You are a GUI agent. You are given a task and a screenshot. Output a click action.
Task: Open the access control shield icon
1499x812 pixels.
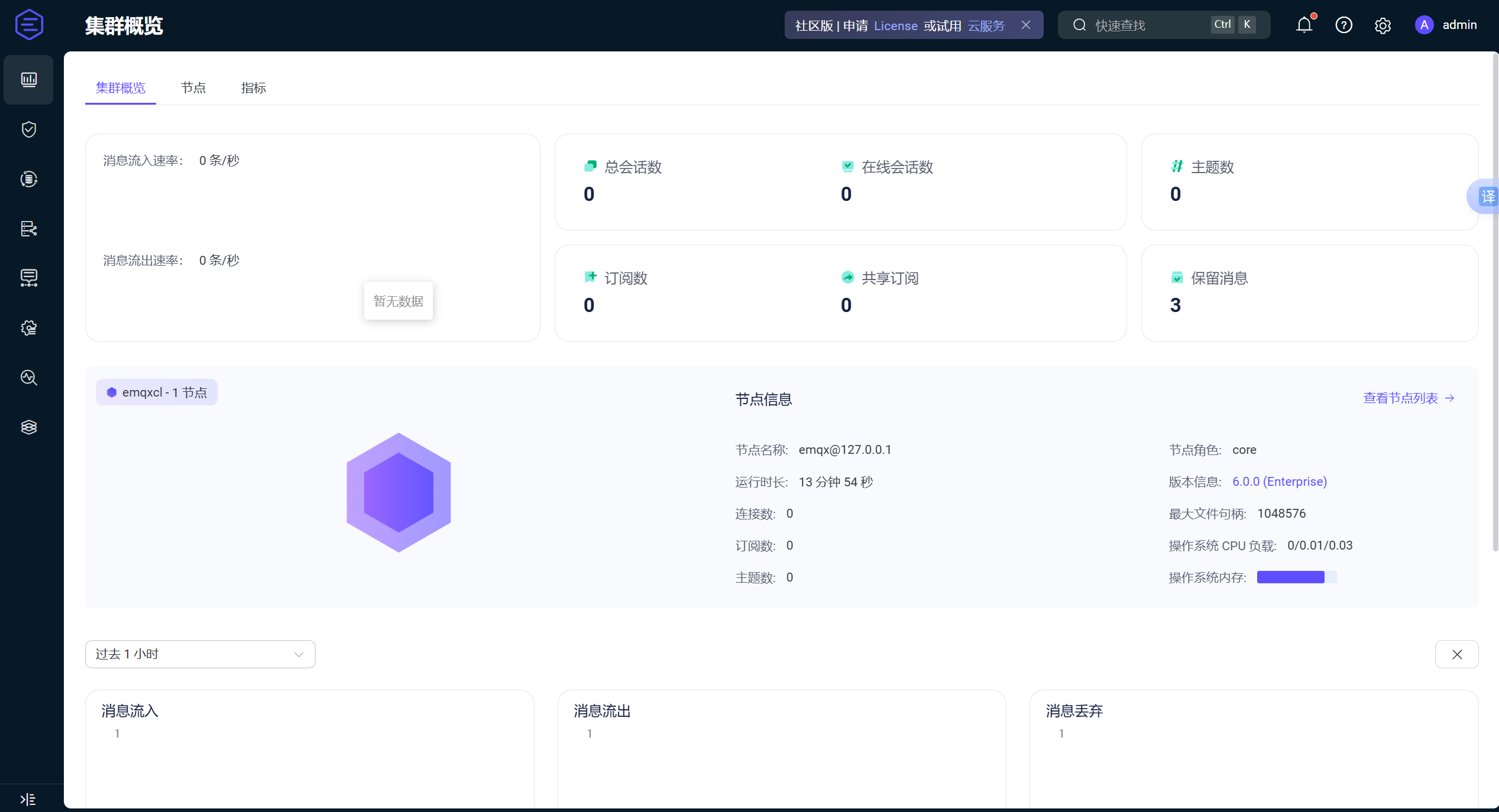(28, 129)
